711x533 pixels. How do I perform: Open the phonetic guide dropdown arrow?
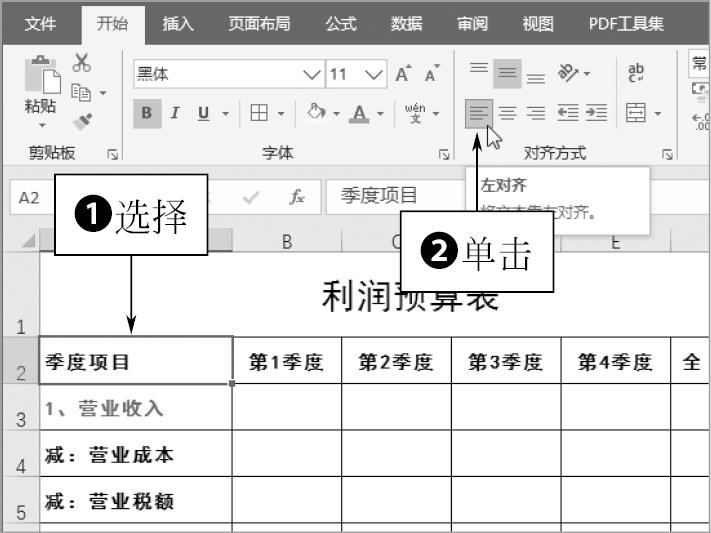pos(436,113)
